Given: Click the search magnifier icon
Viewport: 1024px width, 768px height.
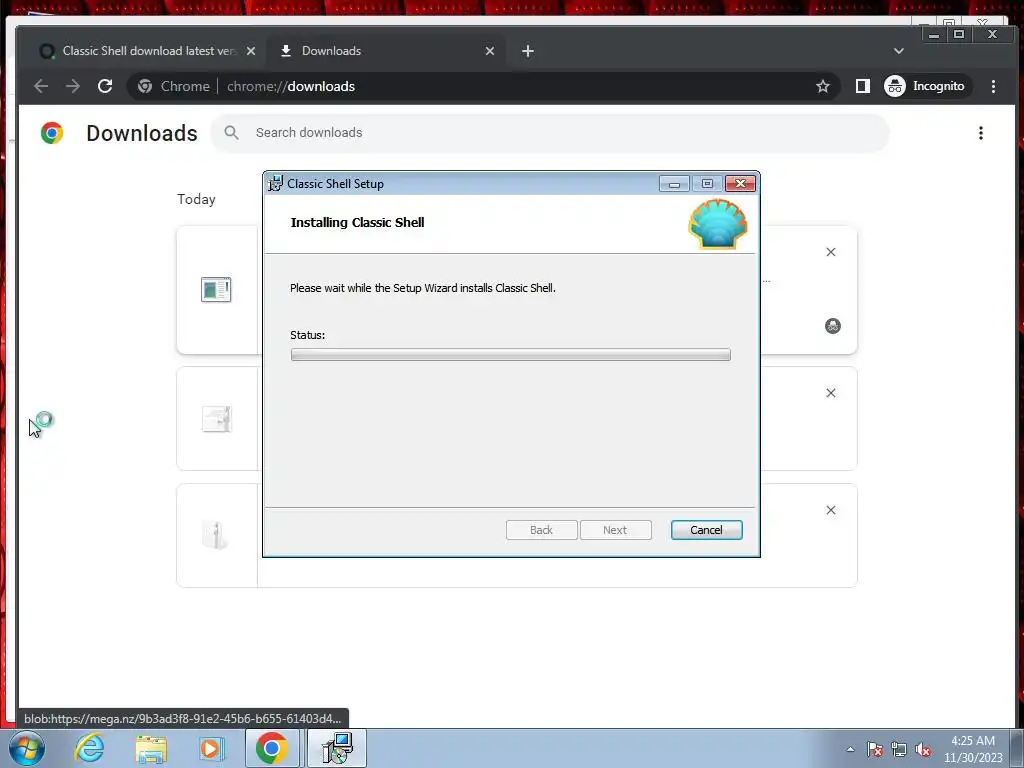Looking at the screenshot, I should tap(231, 133).
